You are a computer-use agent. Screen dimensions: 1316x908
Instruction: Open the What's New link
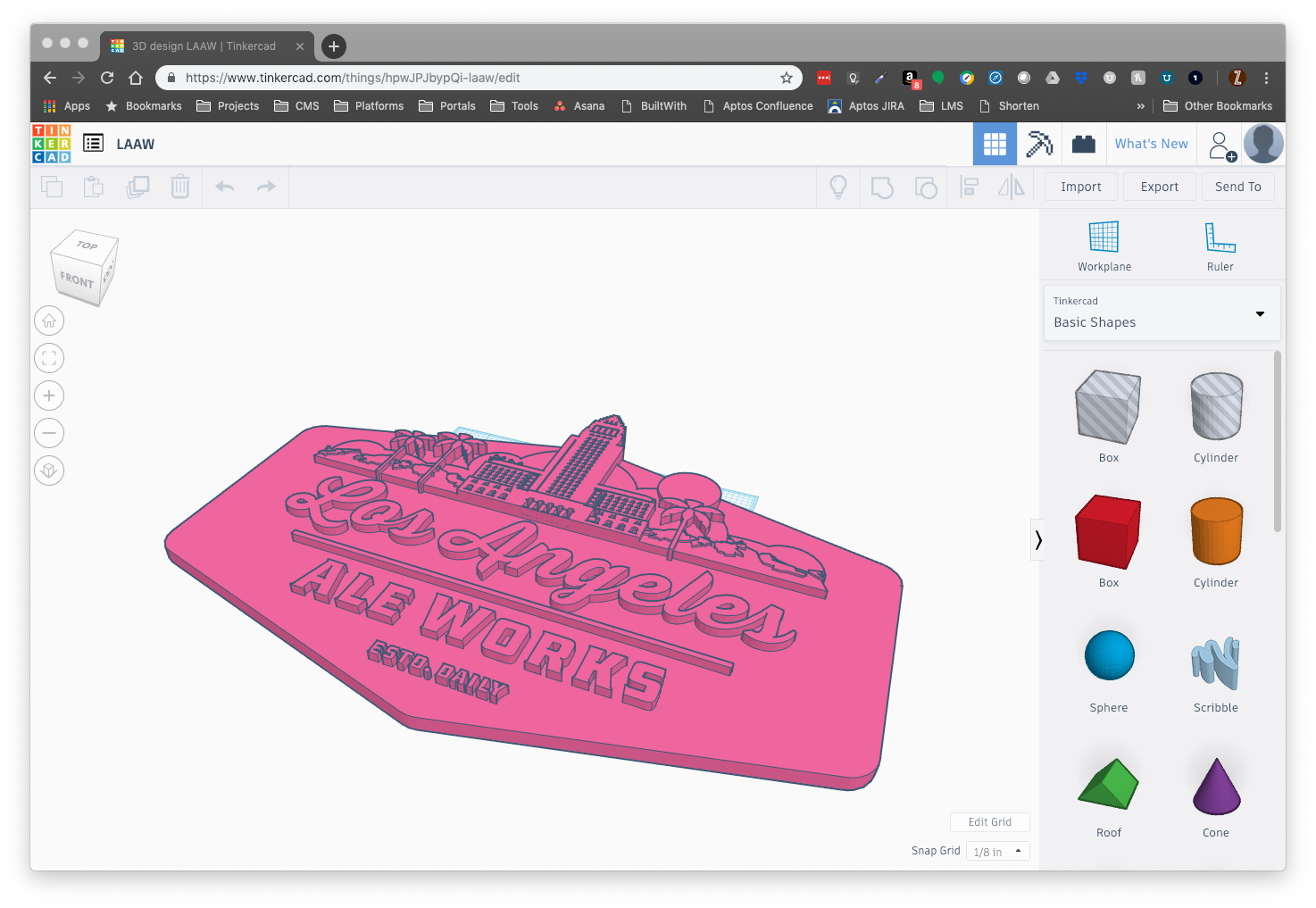click(x=1152, y=144)
